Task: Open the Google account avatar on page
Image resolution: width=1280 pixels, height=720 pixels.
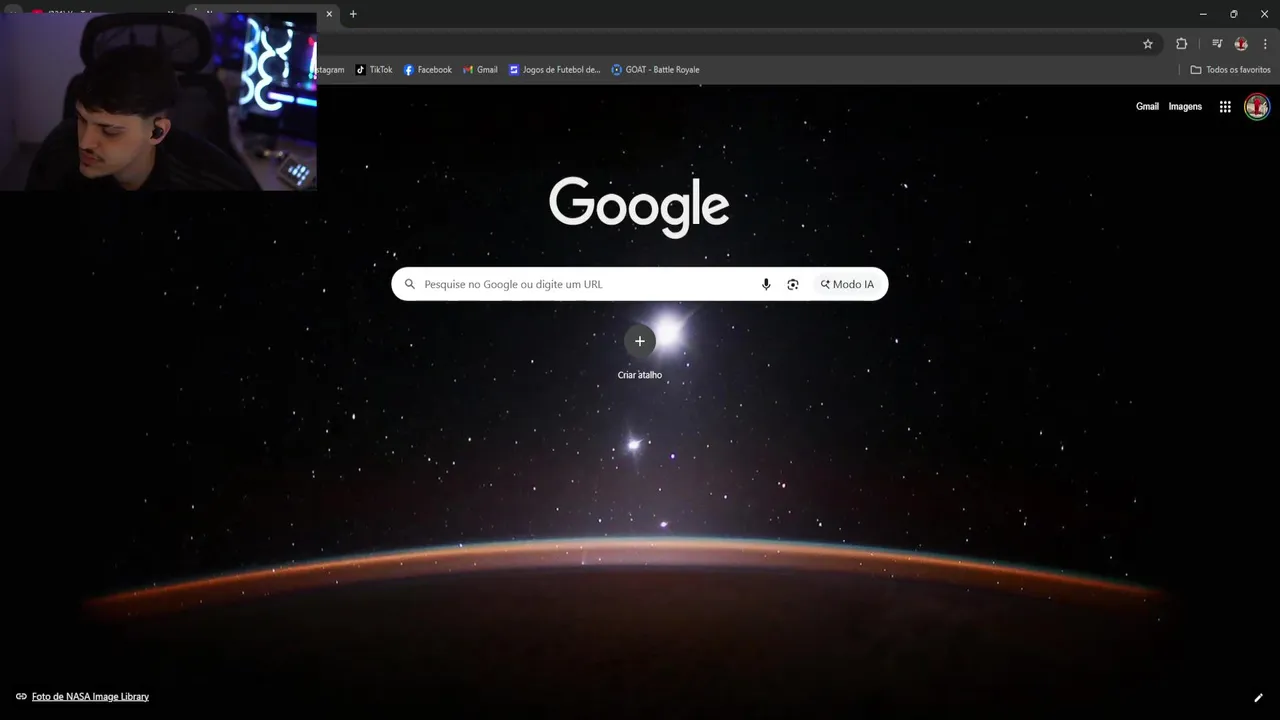Action: pyautogui.click(x=1257, y=106)
